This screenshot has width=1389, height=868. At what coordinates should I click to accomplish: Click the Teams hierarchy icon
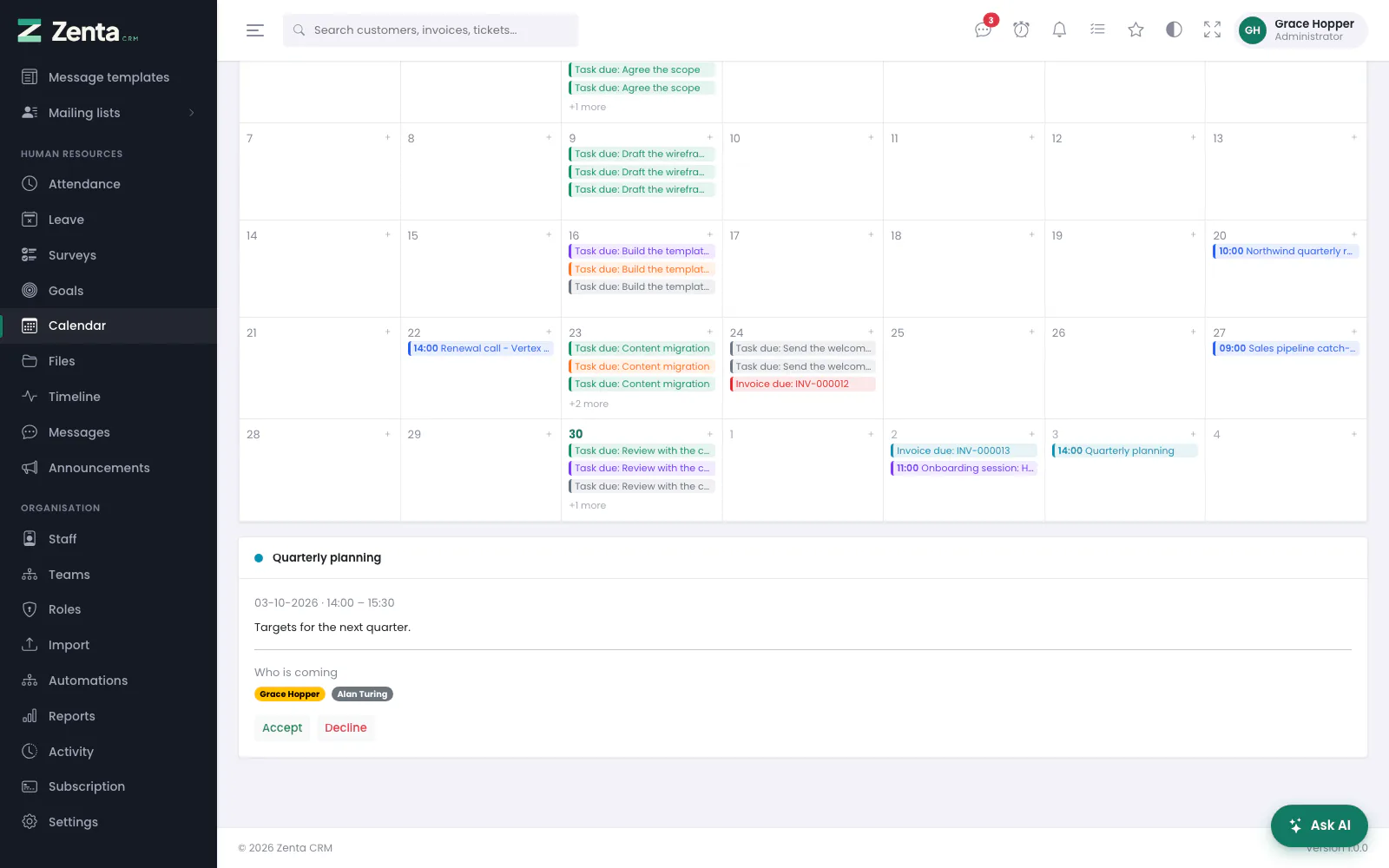click(30, 575)
